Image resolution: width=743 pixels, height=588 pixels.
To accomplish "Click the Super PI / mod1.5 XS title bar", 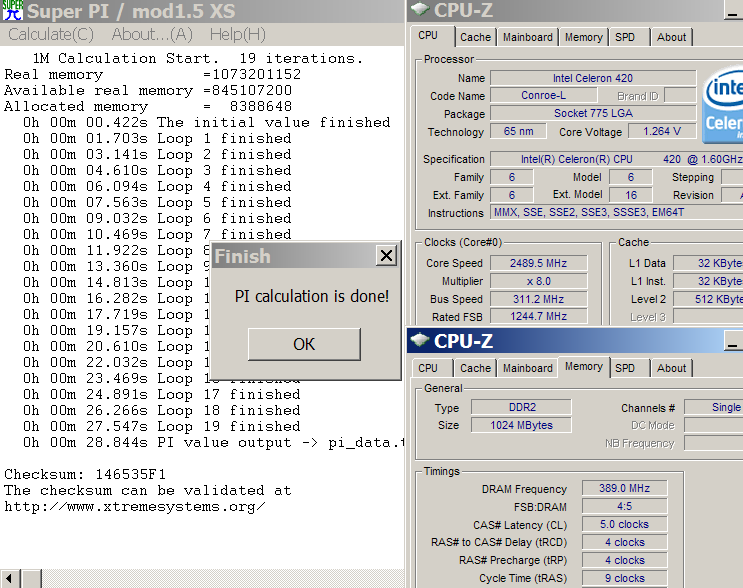I will [x=202, y=11].
